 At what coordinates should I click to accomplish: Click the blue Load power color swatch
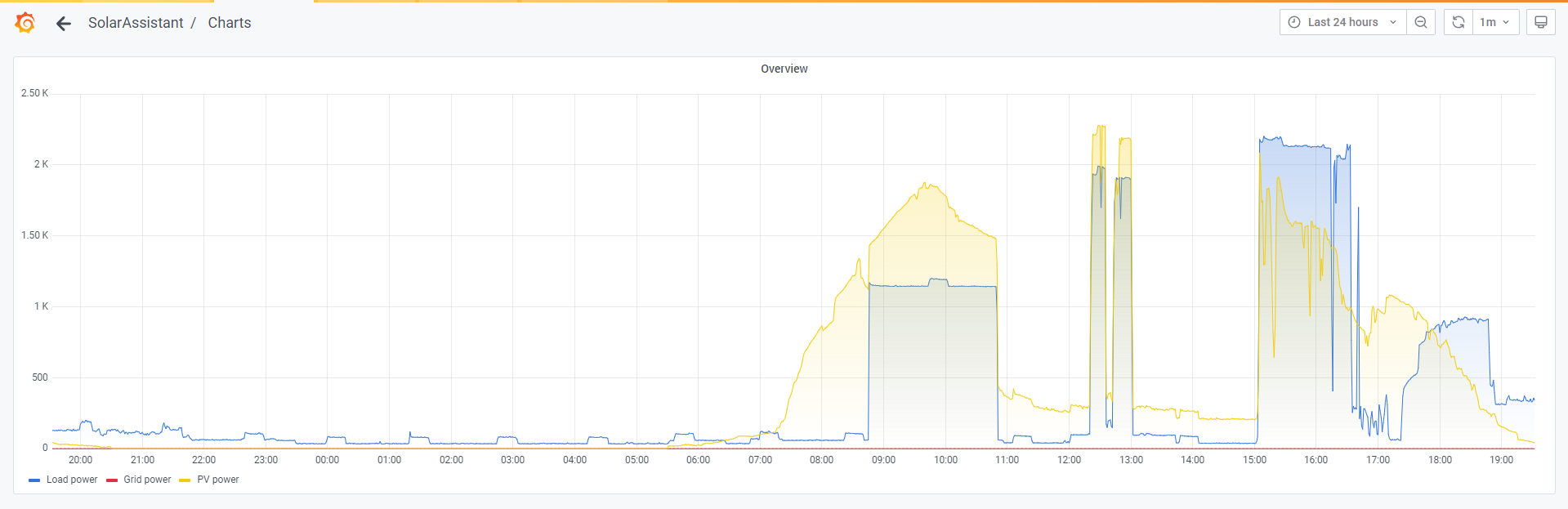click(34, 480)
